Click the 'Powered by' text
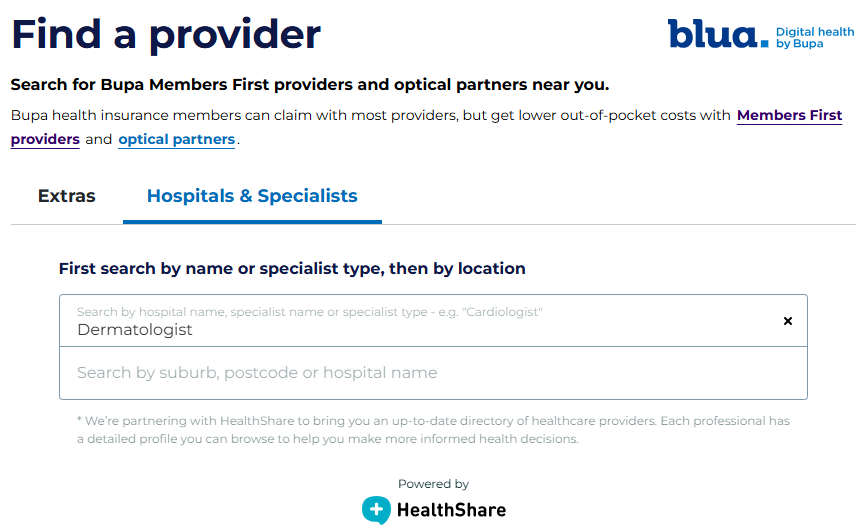Viewport: 862px width, 530px height. tap(433, 484)
